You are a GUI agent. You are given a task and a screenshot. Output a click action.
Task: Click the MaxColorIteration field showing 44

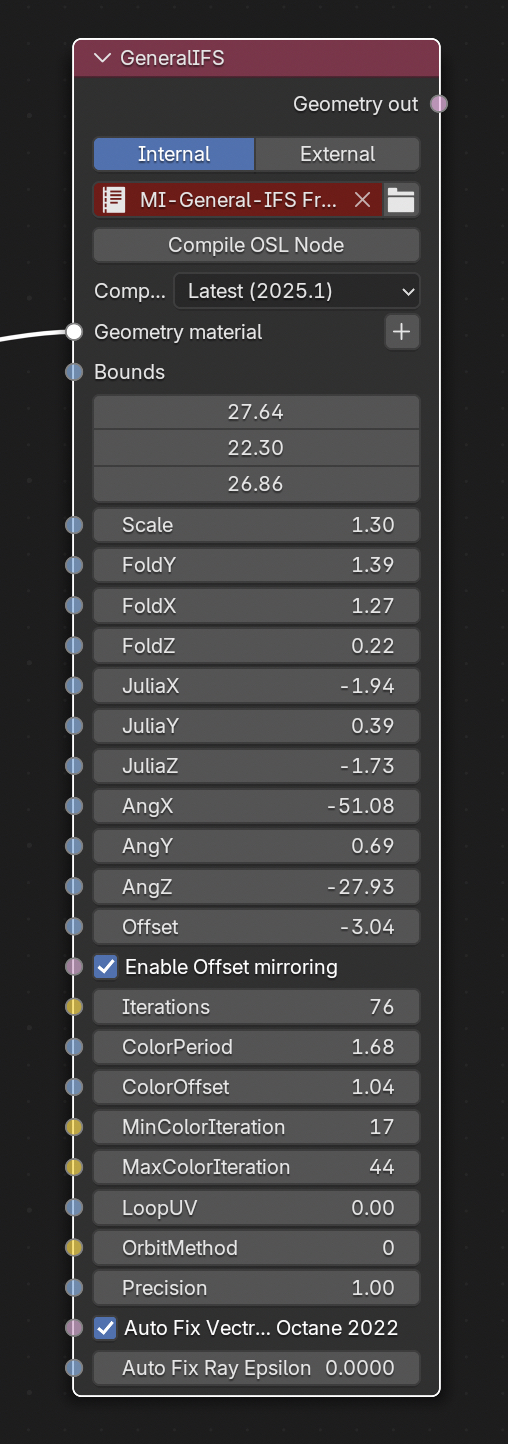pos(256,1167)
